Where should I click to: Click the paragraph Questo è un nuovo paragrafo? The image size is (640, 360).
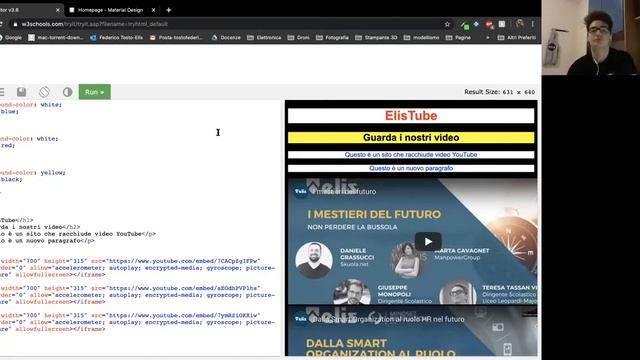(411, 168)
